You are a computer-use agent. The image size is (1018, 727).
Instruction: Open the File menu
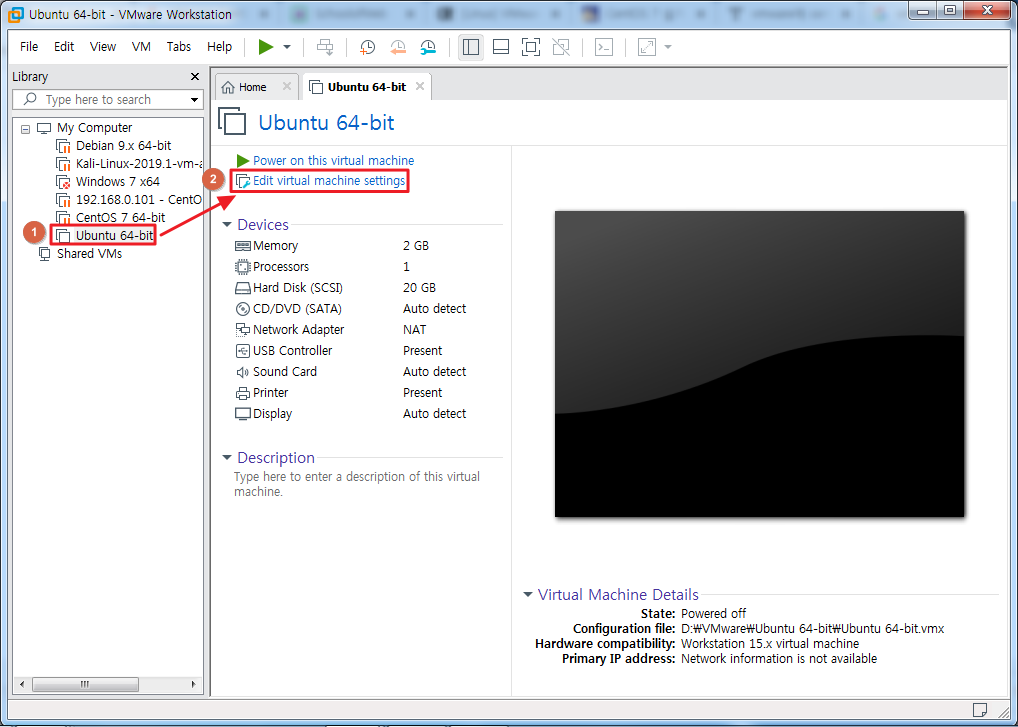coord(29,47)
